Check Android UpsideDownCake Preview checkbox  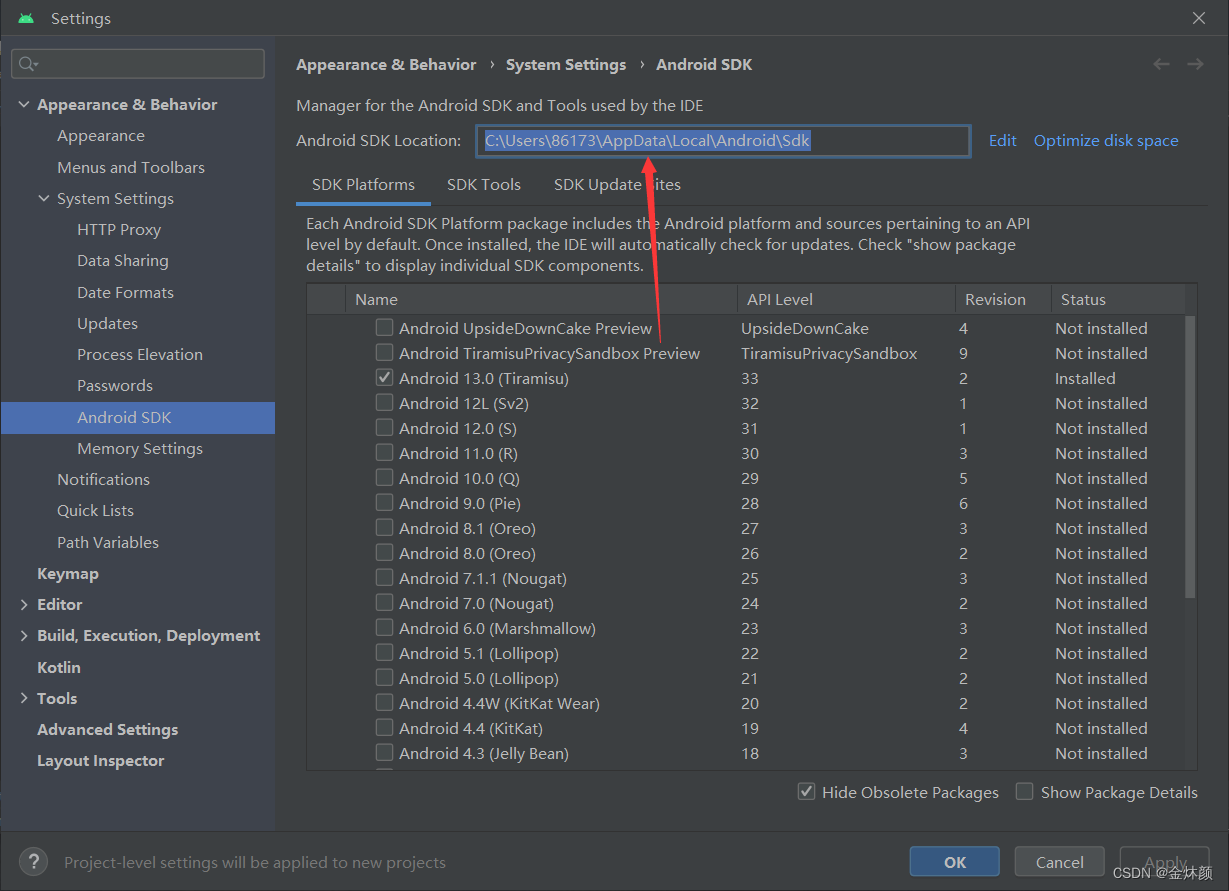[384, 327]
